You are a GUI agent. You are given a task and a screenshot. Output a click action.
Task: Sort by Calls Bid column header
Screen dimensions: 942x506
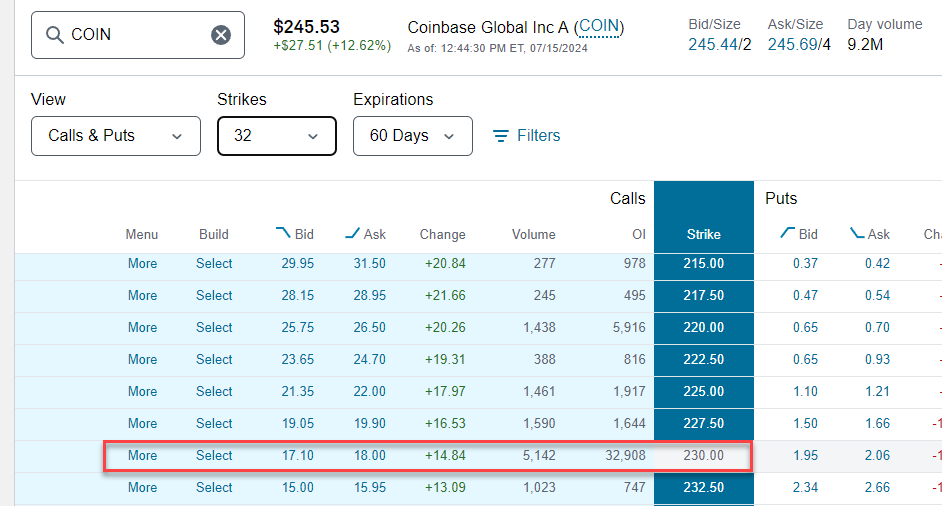click(x=294, y=234)
